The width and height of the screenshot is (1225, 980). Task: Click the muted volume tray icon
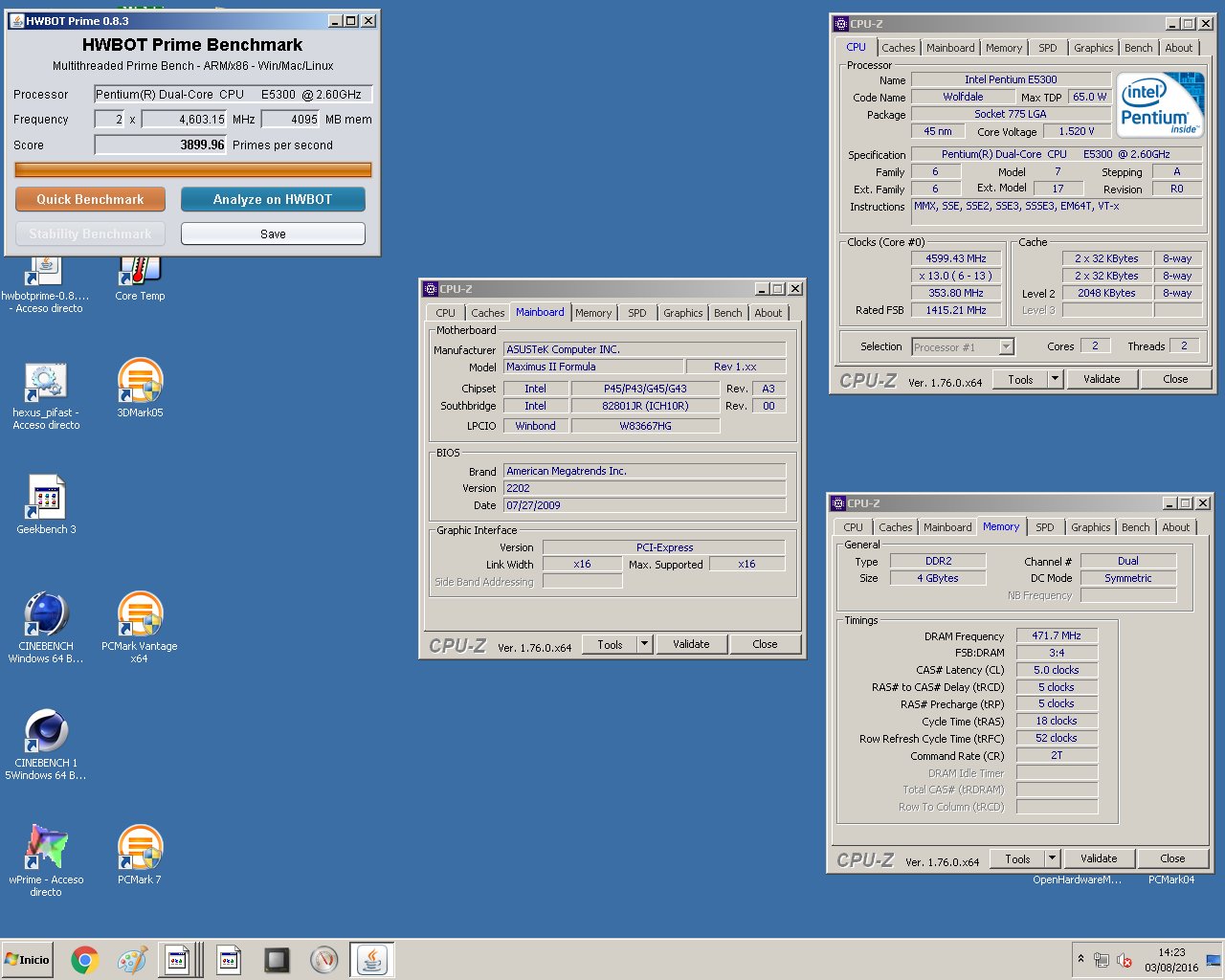1125,960
